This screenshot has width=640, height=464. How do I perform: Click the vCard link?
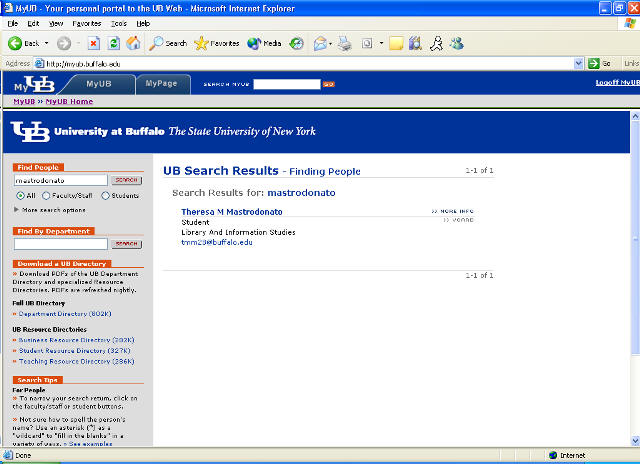pos(458,220)
